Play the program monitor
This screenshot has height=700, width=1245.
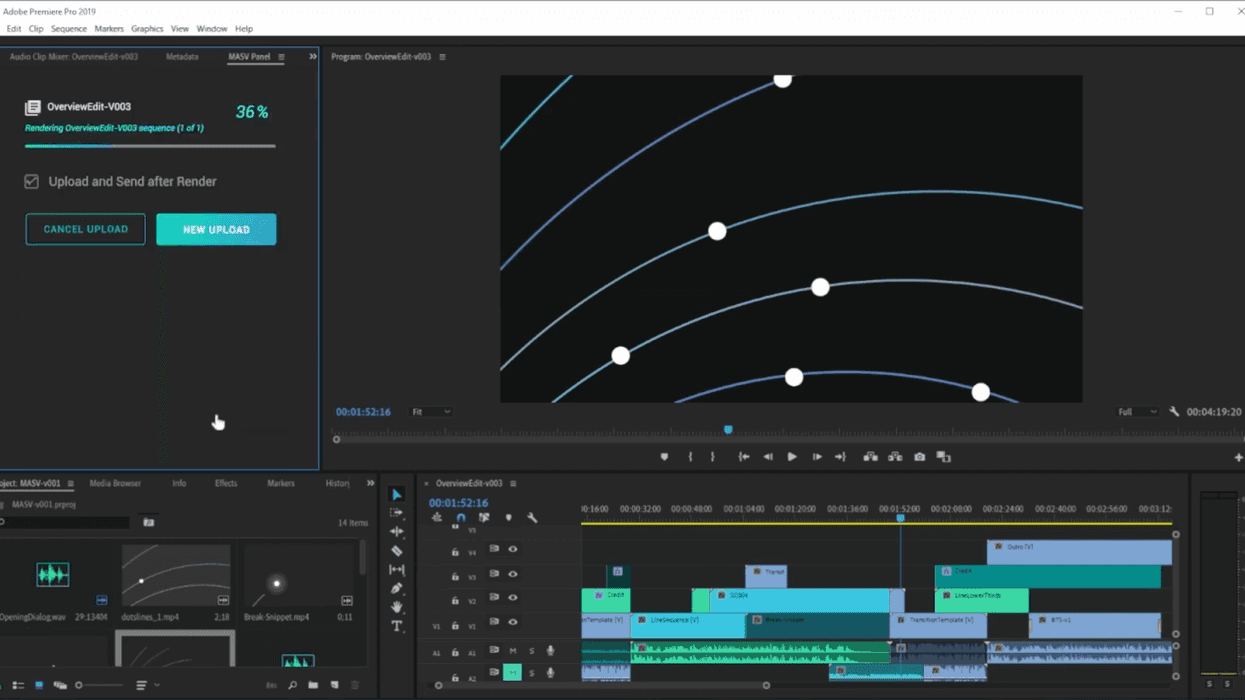click(x=792, y=457)
